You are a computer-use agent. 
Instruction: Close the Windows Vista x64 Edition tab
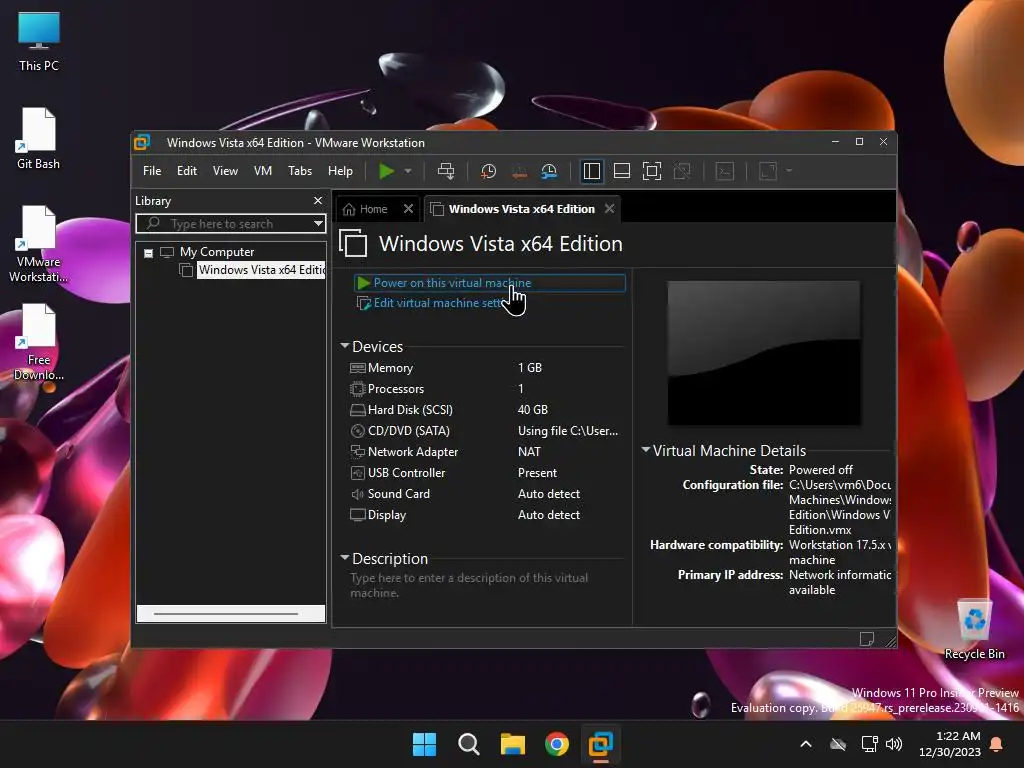point(609,209)
